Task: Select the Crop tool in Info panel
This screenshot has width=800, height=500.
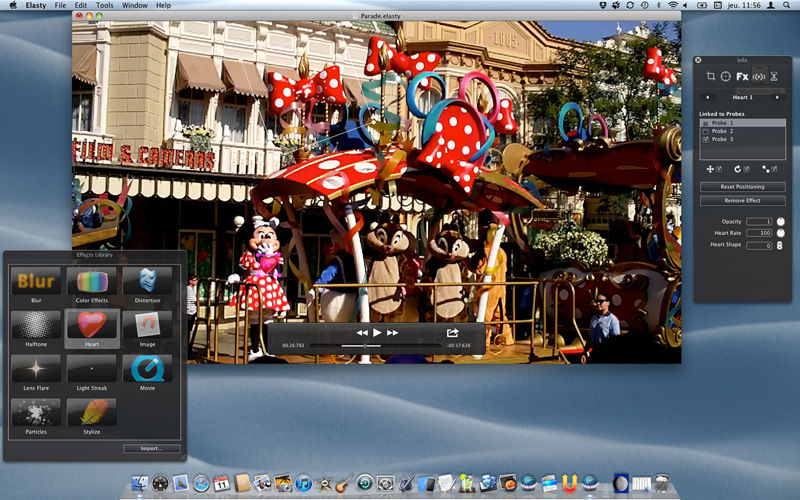Action: pos(710,77)
